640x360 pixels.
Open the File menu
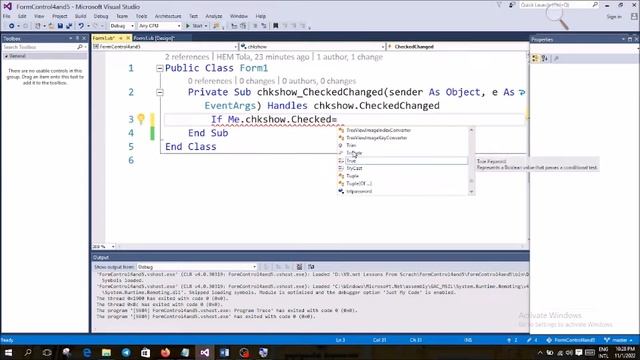coord(7,16)
